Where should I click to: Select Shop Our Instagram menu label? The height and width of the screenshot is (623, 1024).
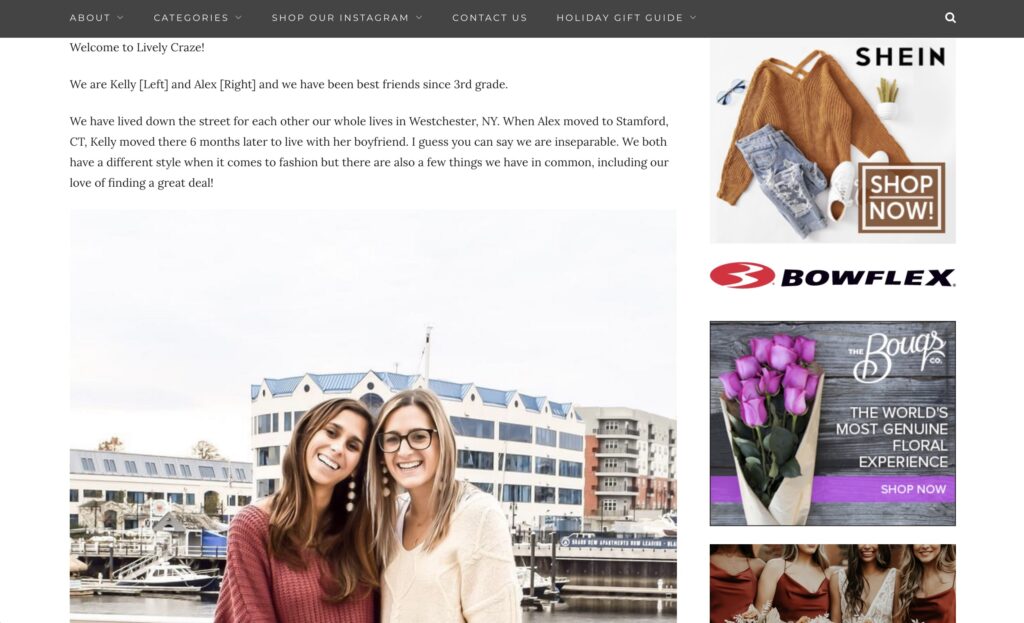(x=340, y=18)
